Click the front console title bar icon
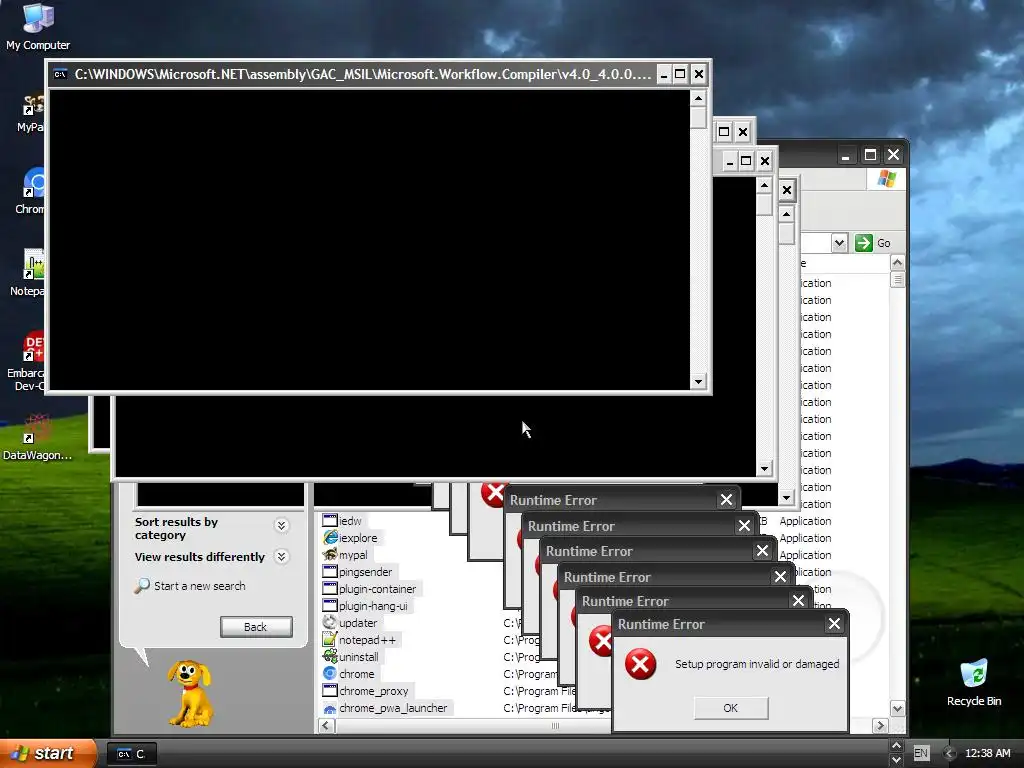Viewport: 1024px width, 768px height. coord(60,74)
